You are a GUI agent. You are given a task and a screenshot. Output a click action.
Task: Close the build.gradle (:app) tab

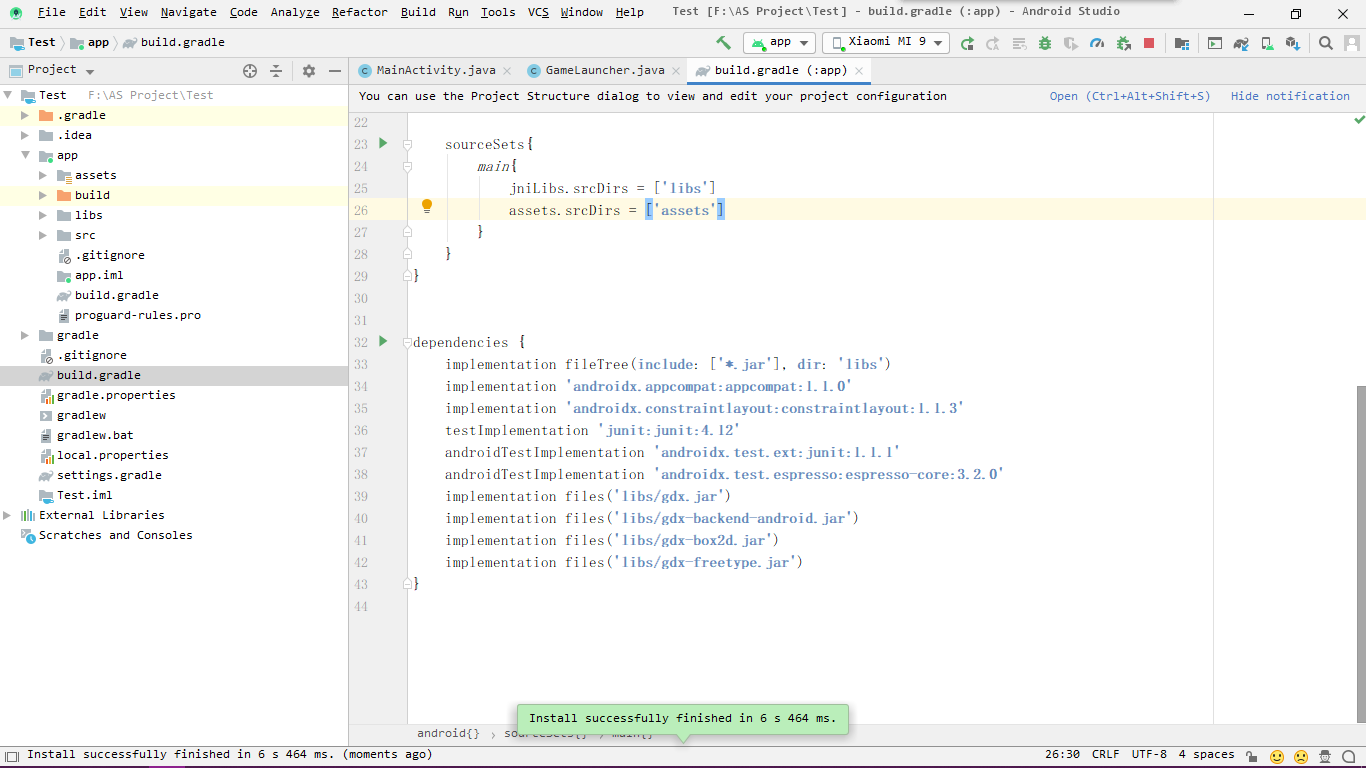click(x=858, y=71)
